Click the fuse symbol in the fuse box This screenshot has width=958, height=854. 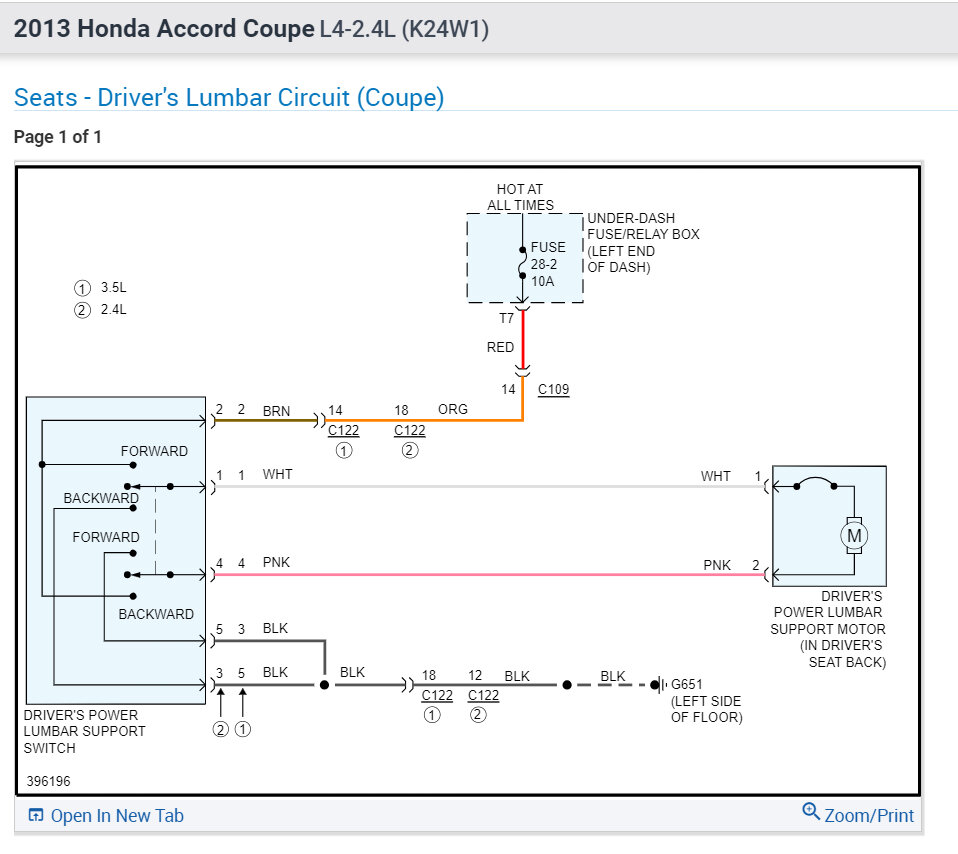point(522,263)
